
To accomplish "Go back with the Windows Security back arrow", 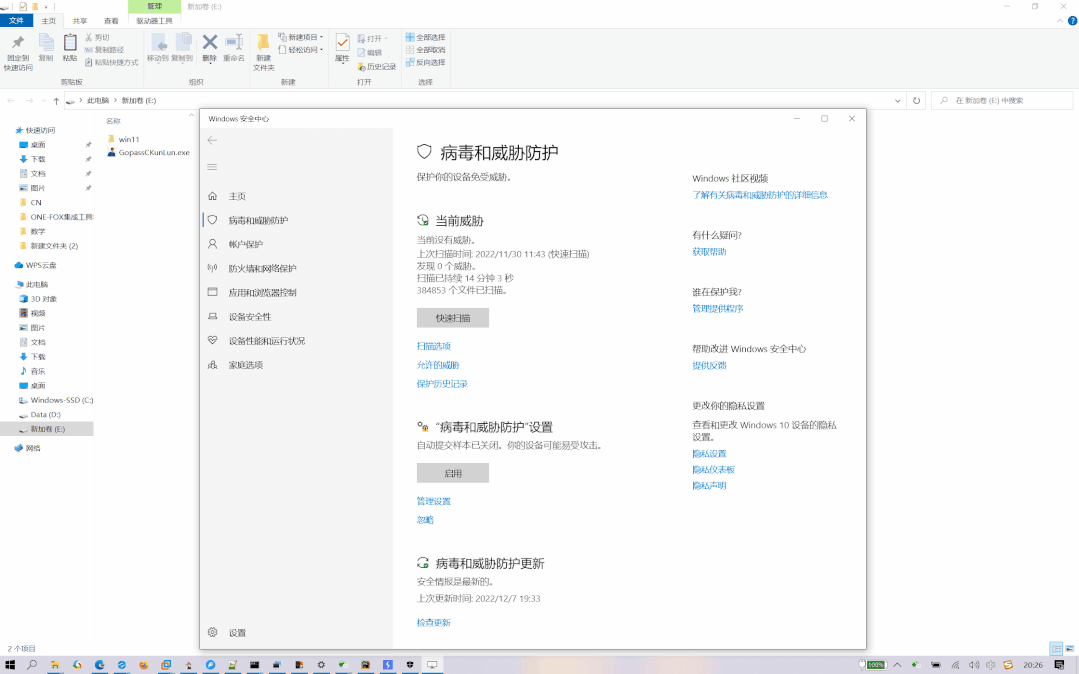I will tap(212, 140).
